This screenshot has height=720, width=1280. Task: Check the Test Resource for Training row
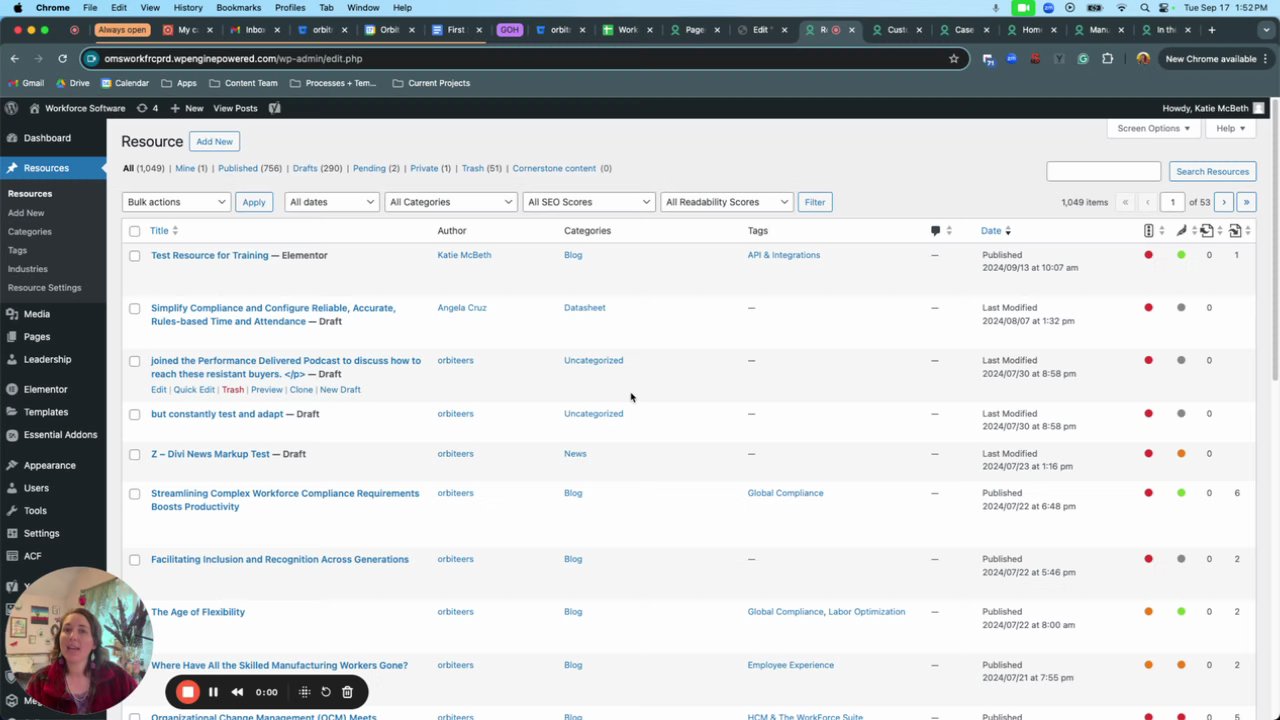click(x=135, y=255)
